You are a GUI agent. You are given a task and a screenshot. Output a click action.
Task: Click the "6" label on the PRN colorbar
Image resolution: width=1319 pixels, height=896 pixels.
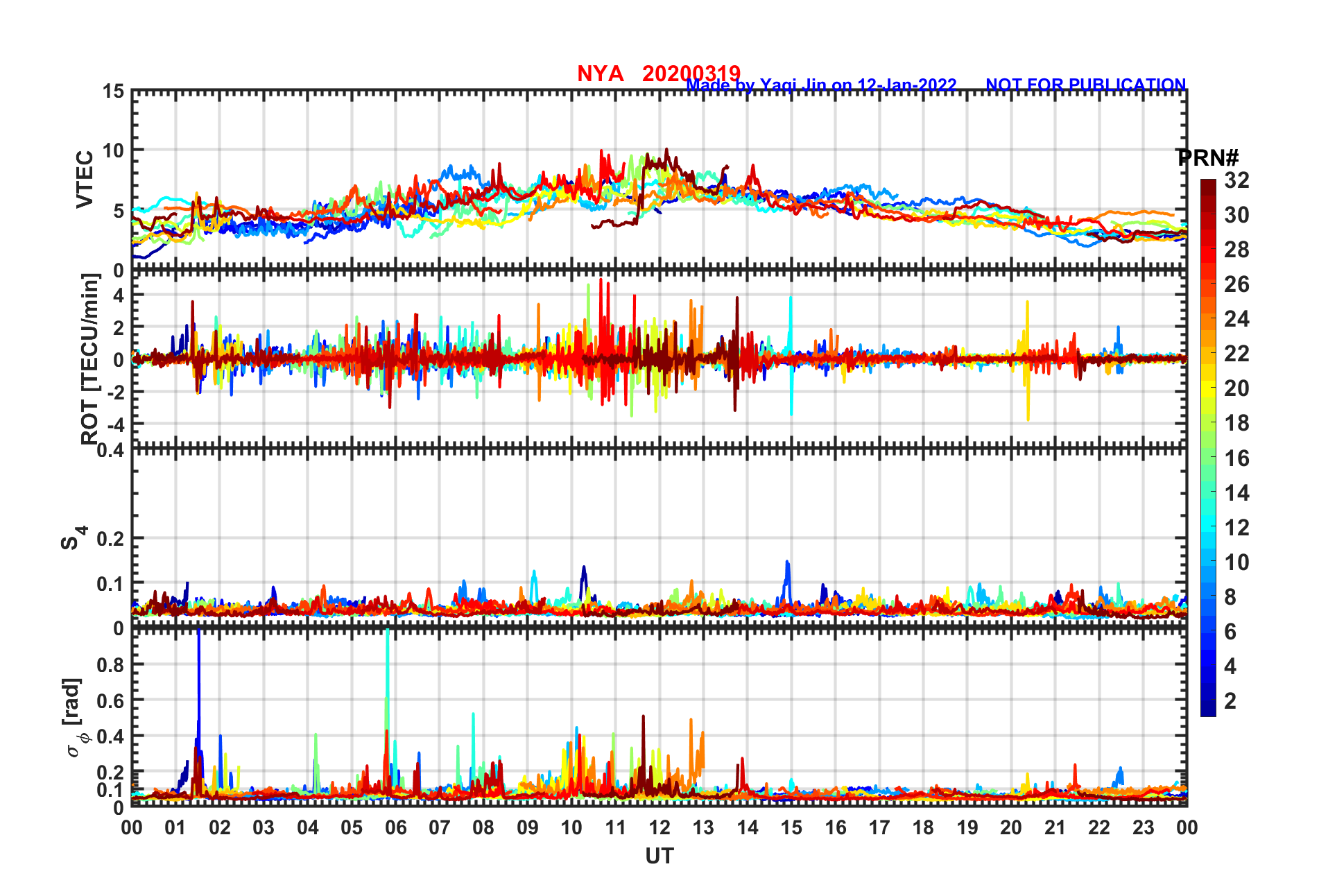point(1230,632)
